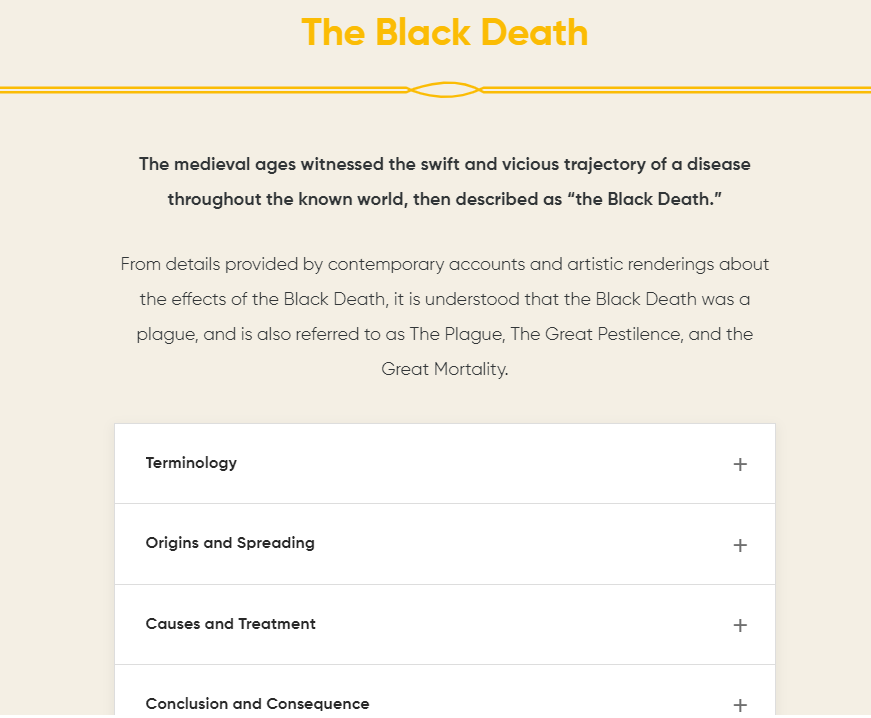The width and height of the screenshot is (871, 718).
Task: Click the paragraph starting with From details provided
Action: pos(444,317)
